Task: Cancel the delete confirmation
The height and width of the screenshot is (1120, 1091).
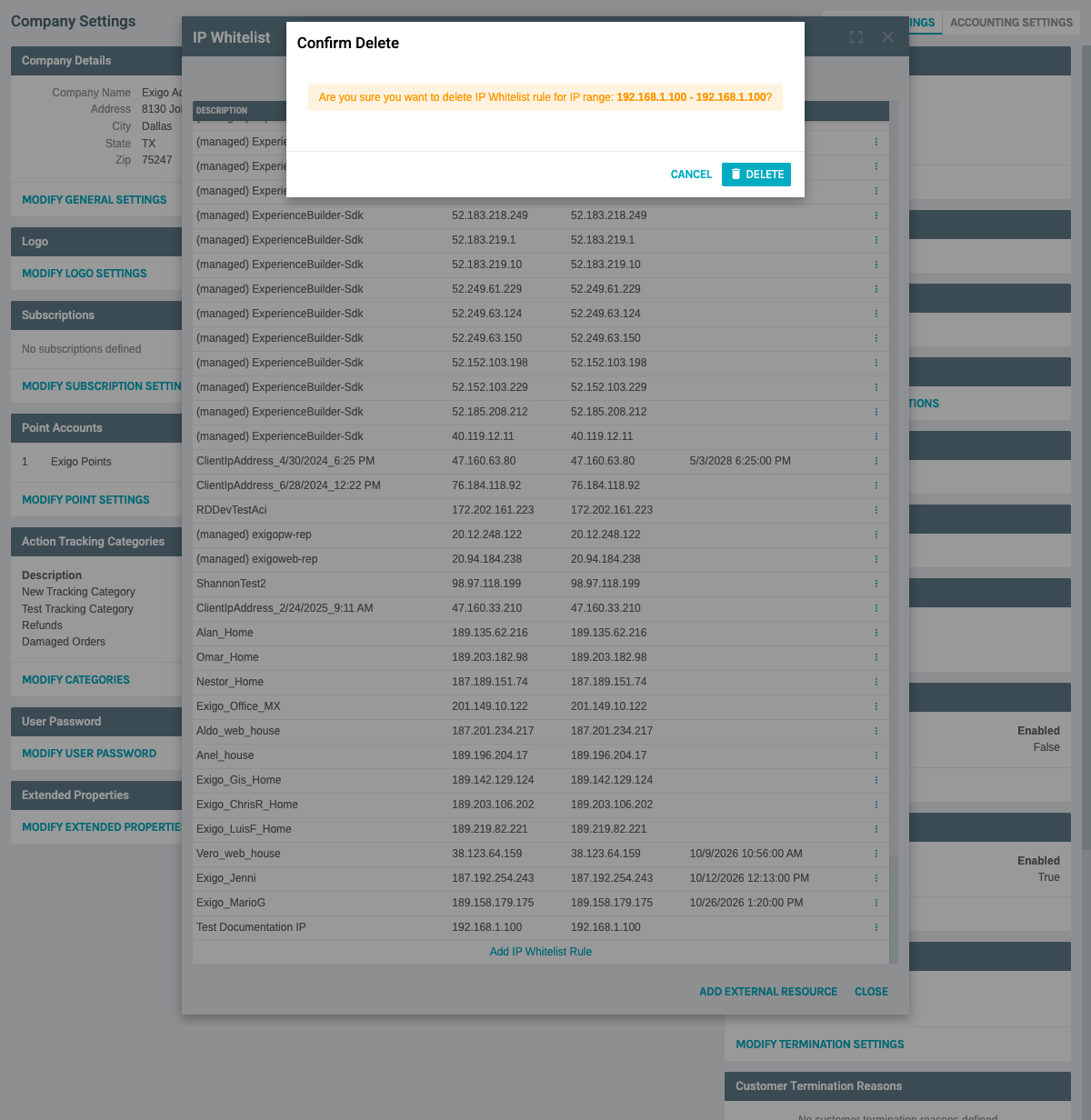Action: 691,175
